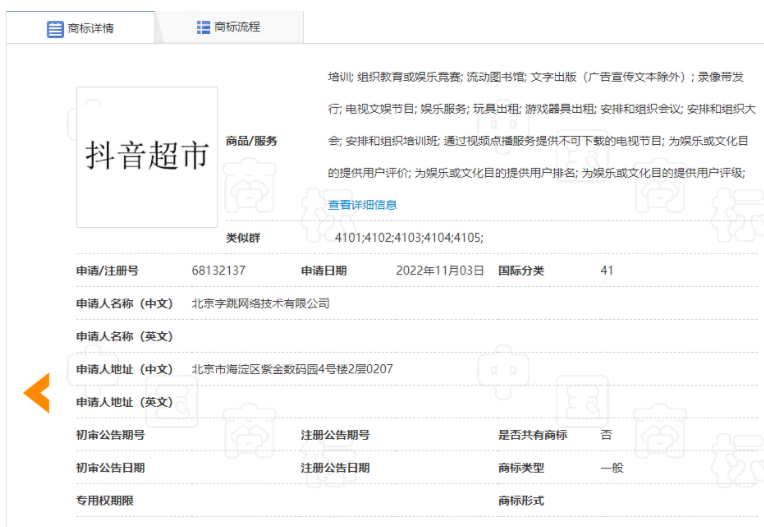Click the list icon on 商标流程 tab
764x527 pixels.
(203, 27)
